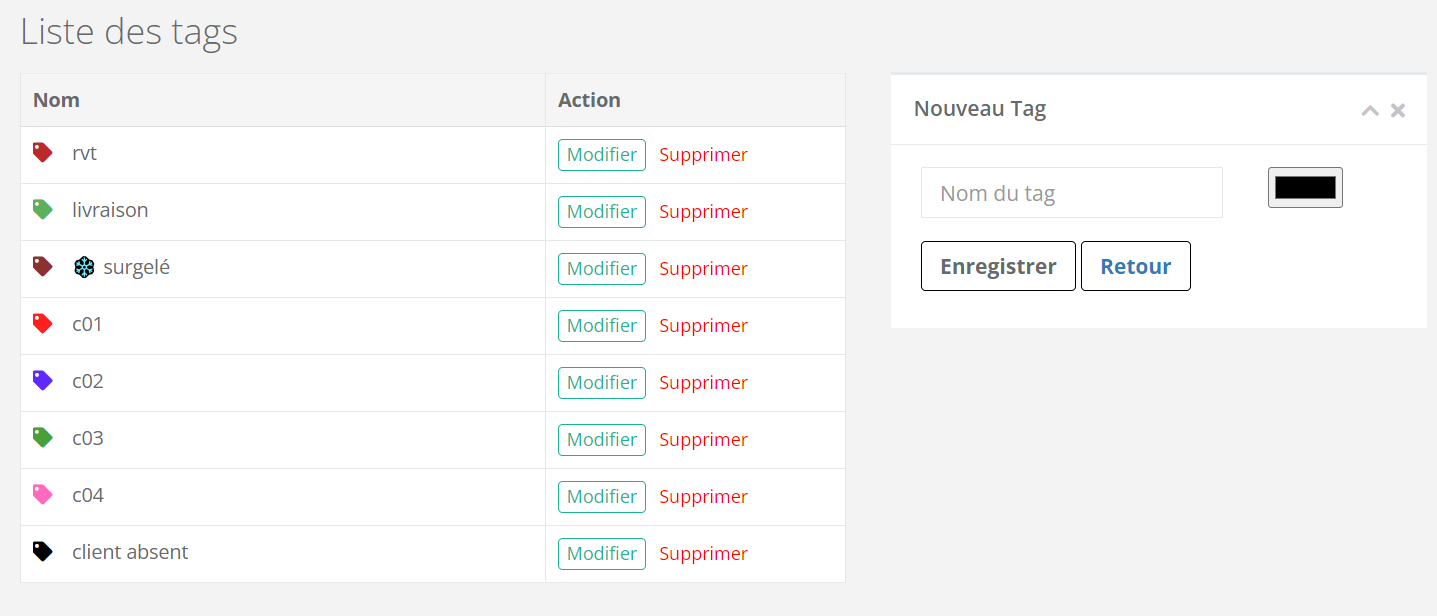Delete the livraison tag via Supprimer
Image resolution: width=1437 pixels, height=616 pixels.
(704, 212)
